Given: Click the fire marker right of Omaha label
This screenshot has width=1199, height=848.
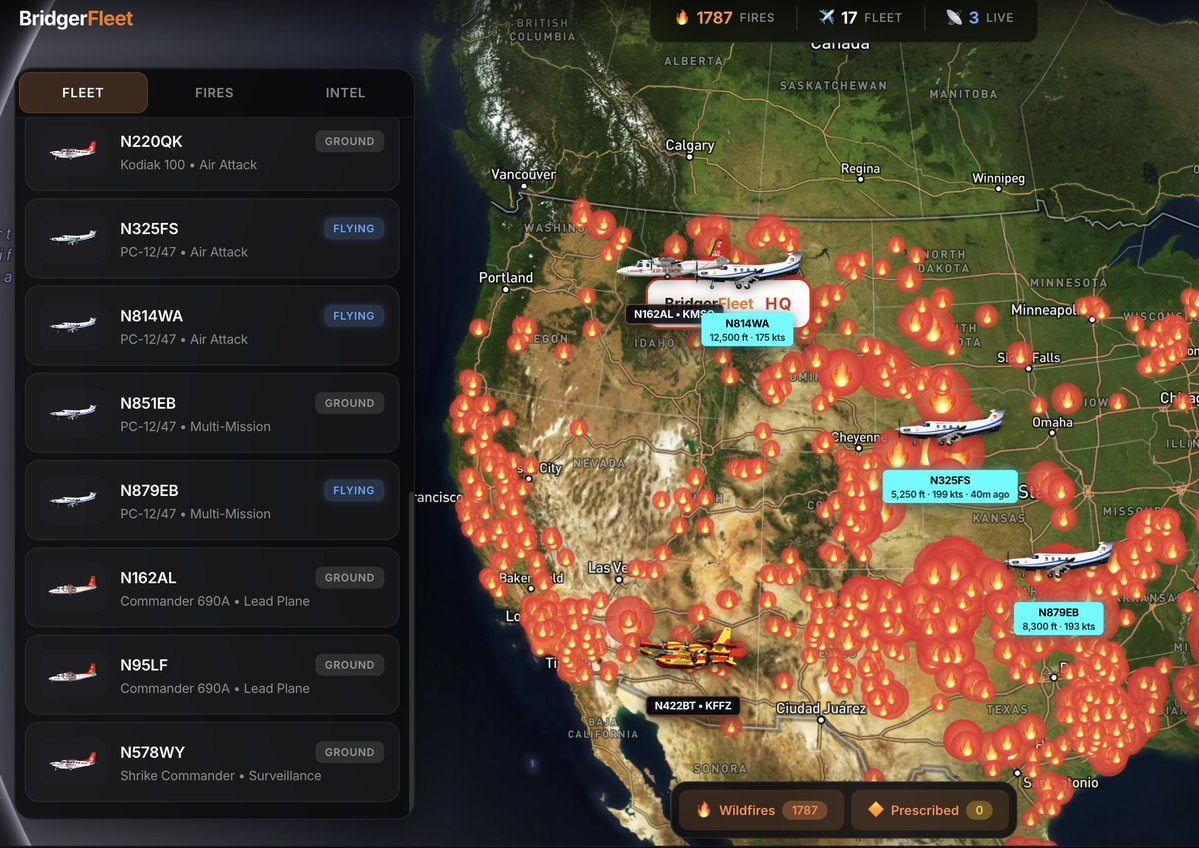Looking at the screenshot, I should pyautogui.click(x=1067, y=399).
